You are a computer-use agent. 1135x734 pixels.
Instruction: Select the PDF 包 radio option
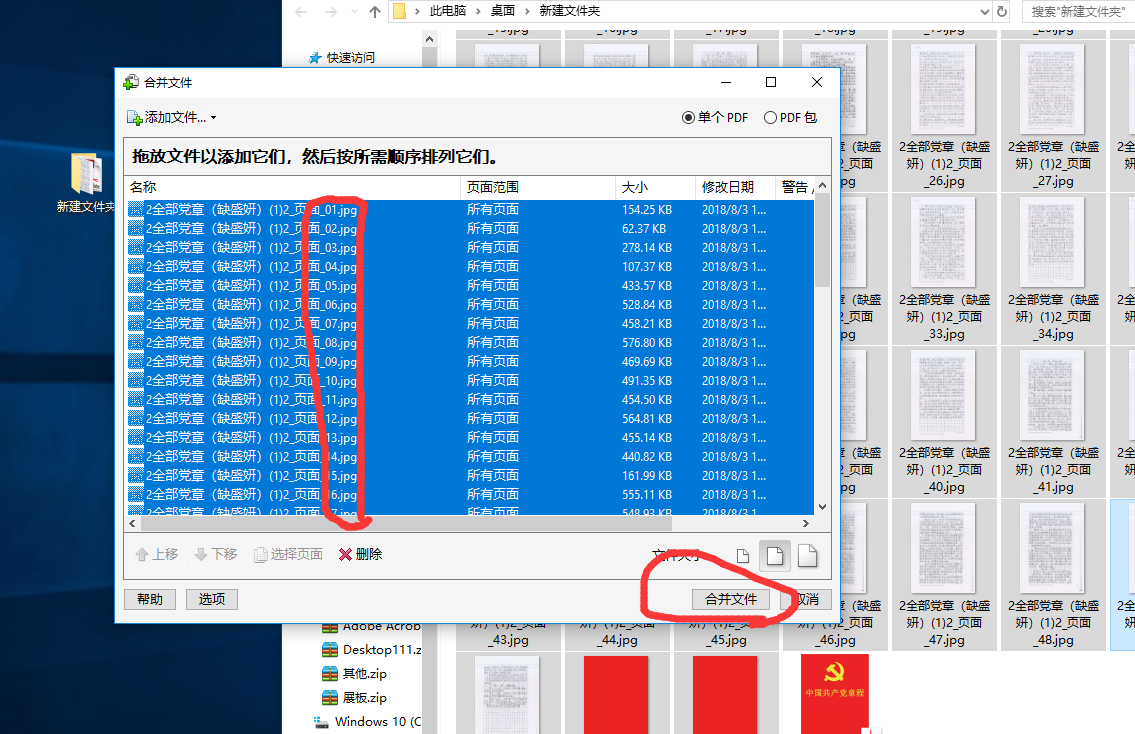click(790, 117)
